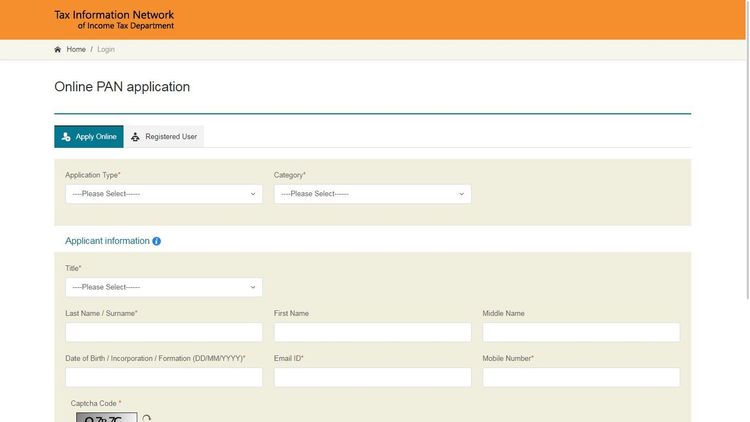
Task: Click into the First Name field
Action: click(372, 332)
